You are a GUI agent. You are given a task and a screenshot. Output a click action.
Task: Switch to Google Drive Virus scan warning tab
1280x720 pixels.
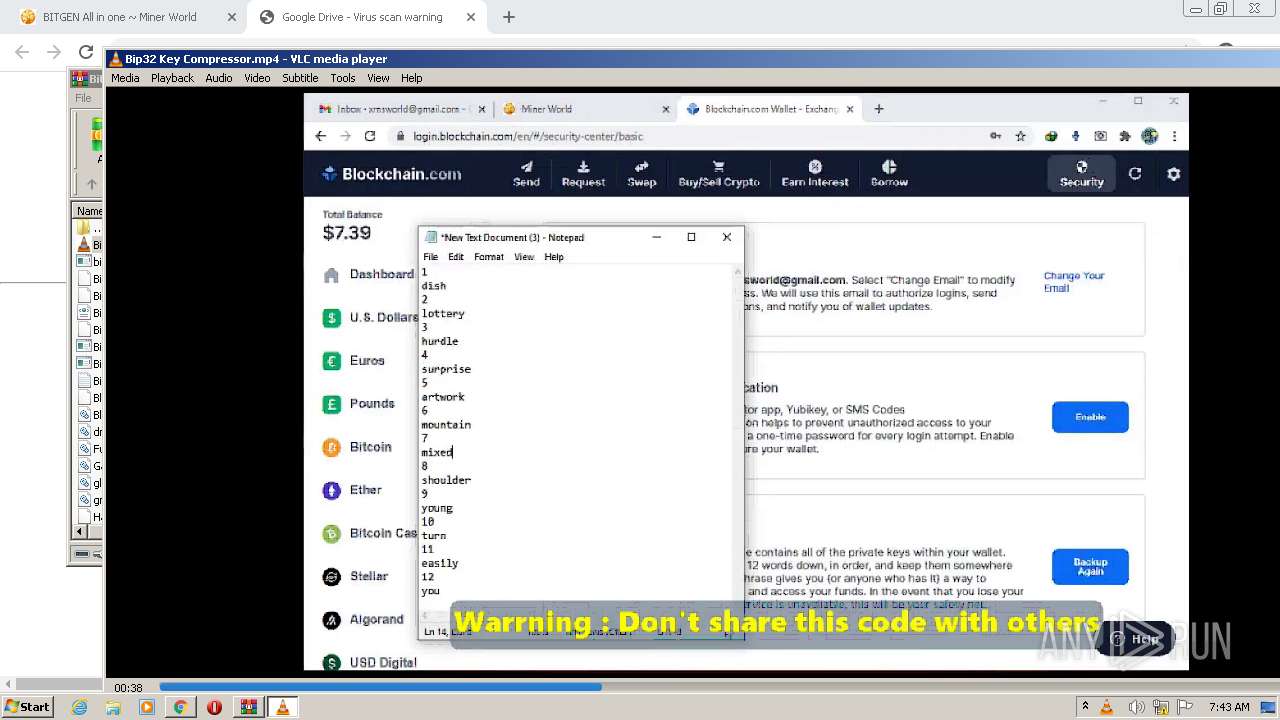(362, 17)
